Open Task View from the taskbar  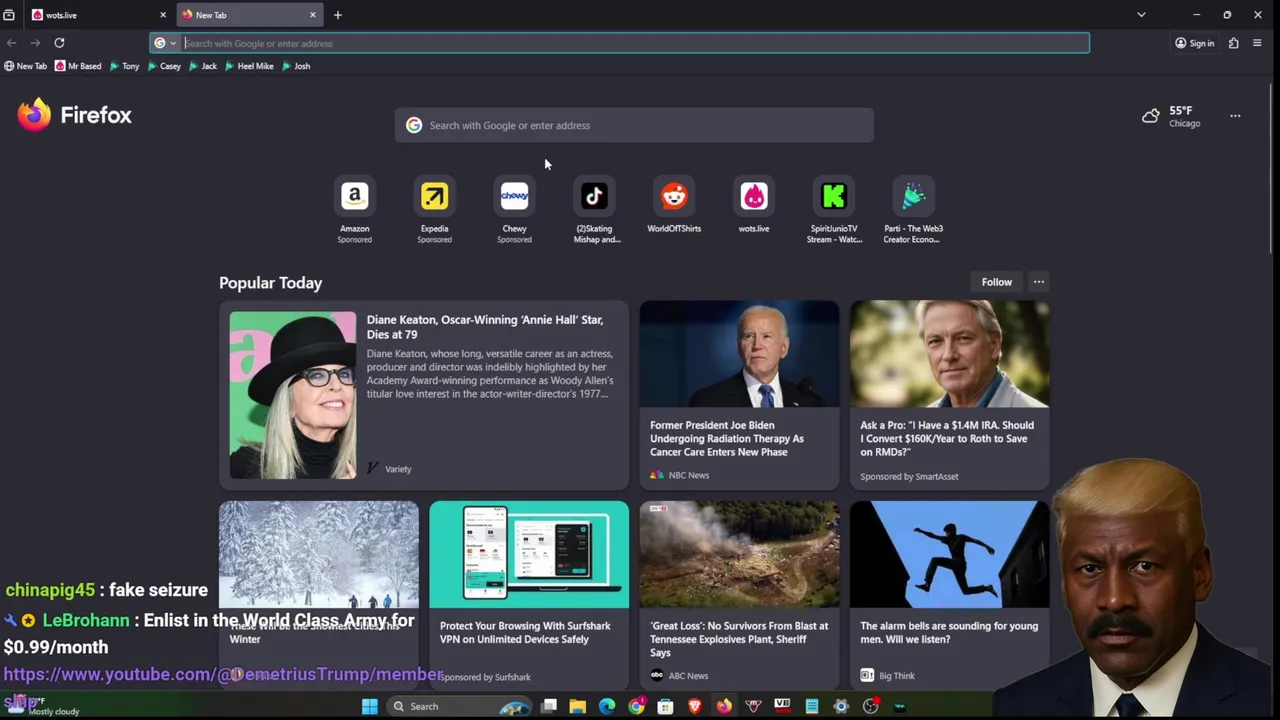click(549, 706)
